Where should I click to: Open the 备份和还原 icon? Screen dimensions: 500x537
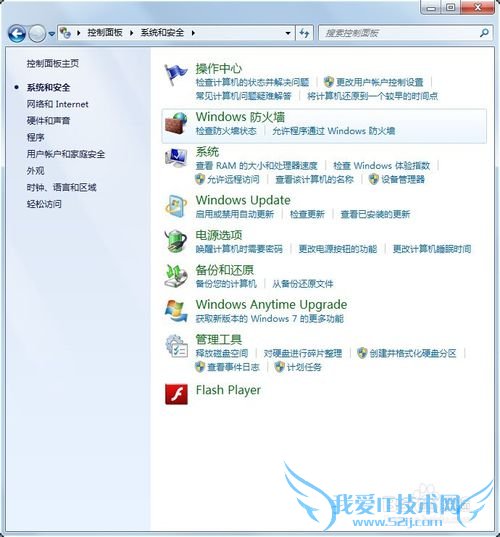coord(176,276)
